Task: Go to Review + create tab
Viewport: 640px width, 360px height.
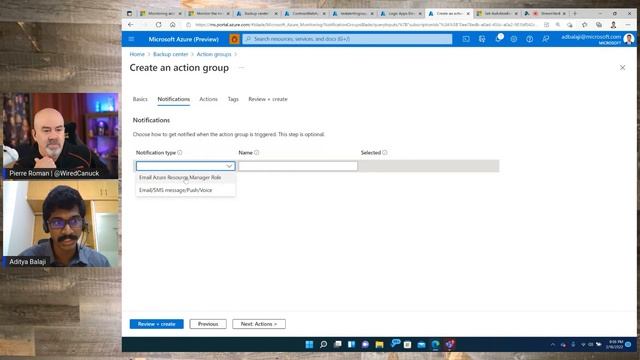Action: (268, 99)
